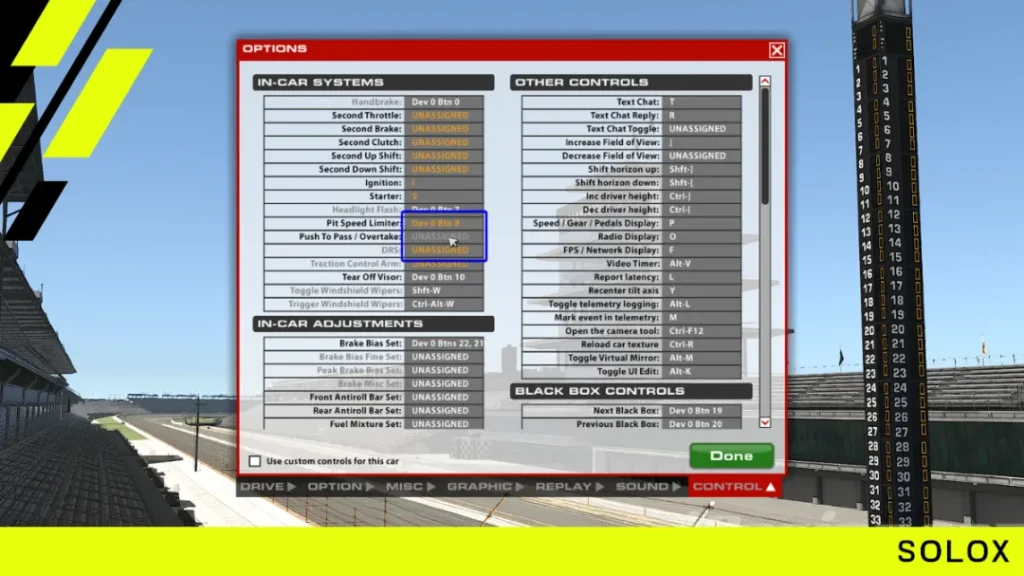The image size is (1024, 576).
Task: Change the Radio Display binding
Action: tap(702, 236)
